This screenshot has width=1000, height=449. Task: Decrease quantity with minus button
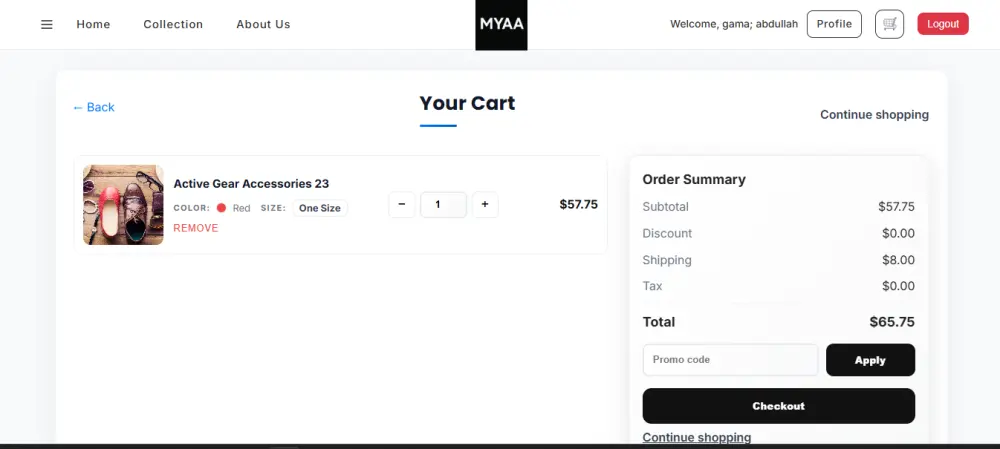tap(401, 205)
